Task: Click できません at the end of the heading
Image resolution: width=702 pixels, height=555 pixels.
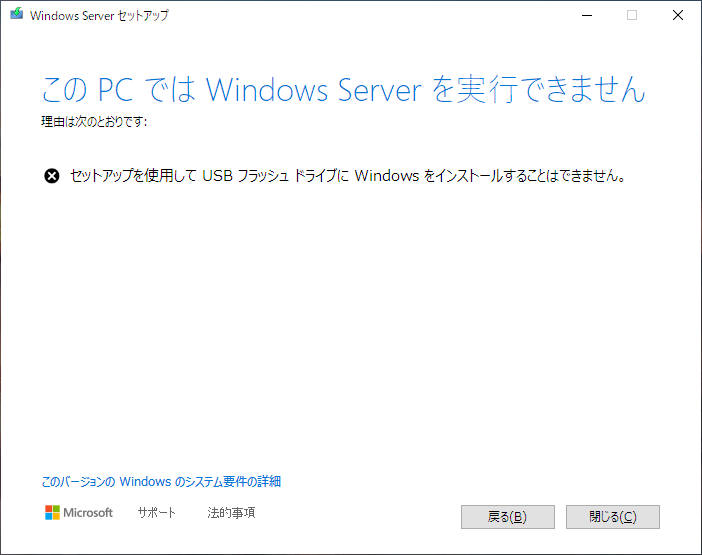Action: [x=584, y=90]
